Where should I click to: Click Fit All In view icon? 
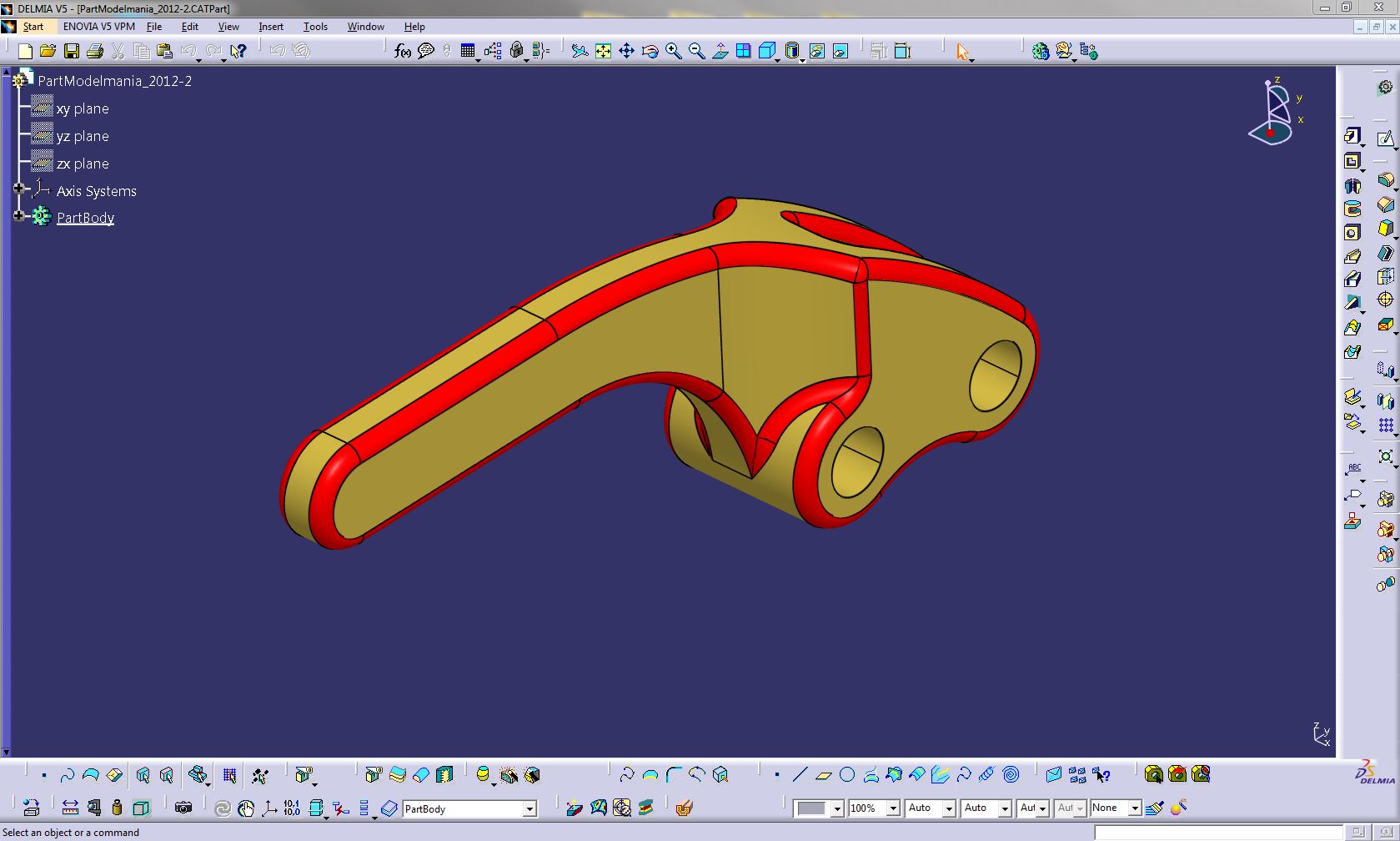click(603, 51)
